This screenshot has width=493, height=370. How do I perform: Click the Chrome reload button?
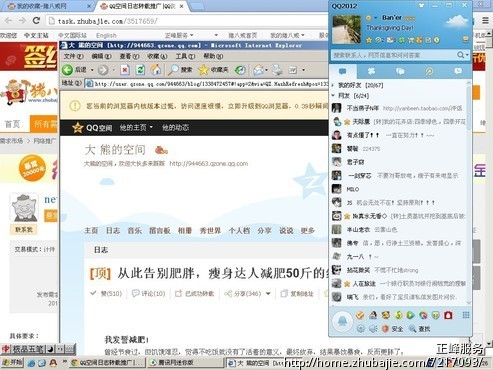[x=36, y=21]
